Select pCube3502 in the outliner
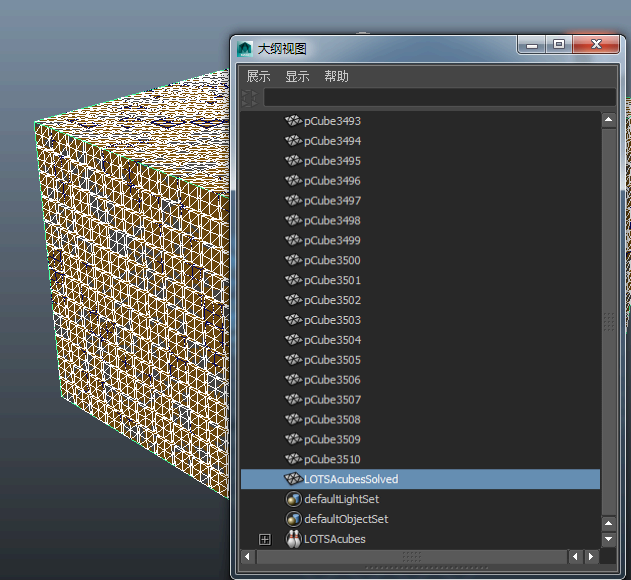 [x=332, y=300]
